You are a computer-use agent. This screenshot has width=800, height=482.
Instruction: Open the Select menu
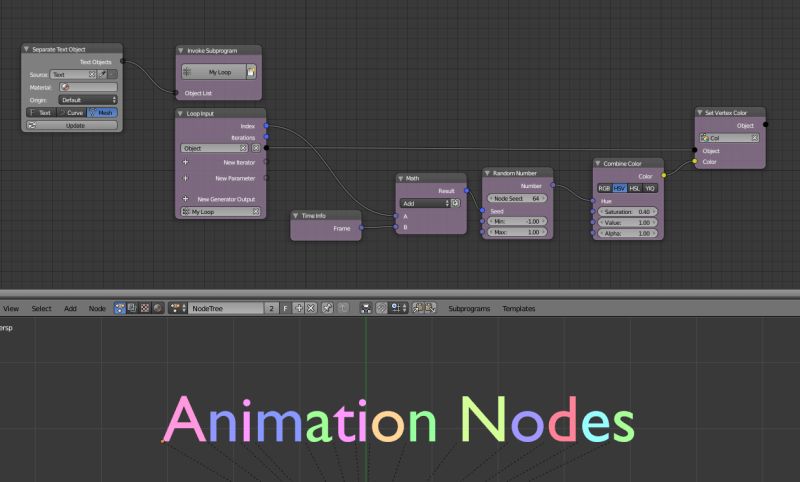click(x=41, y=309)
